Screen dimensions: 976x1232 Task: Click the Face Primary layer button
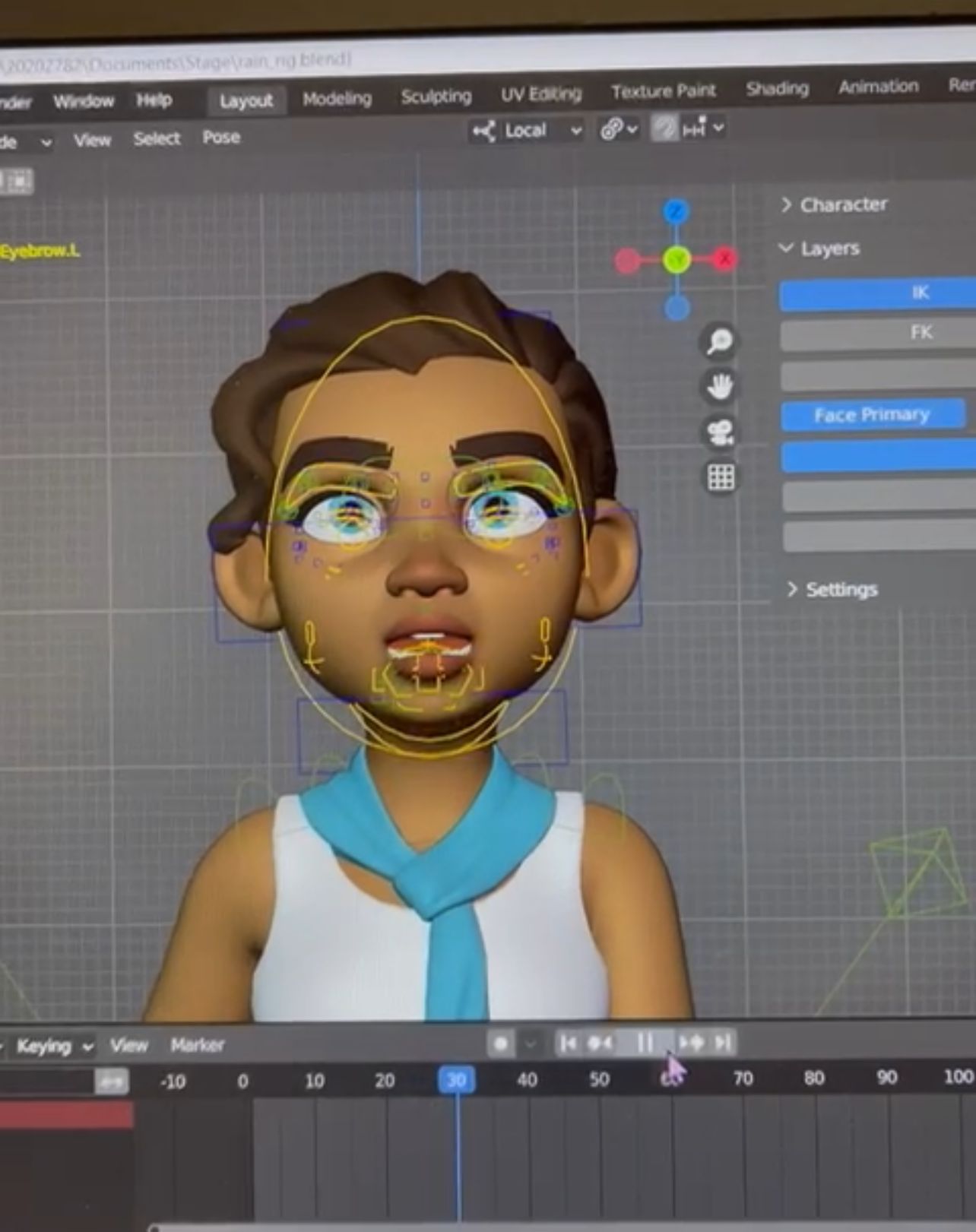point(872,415)
